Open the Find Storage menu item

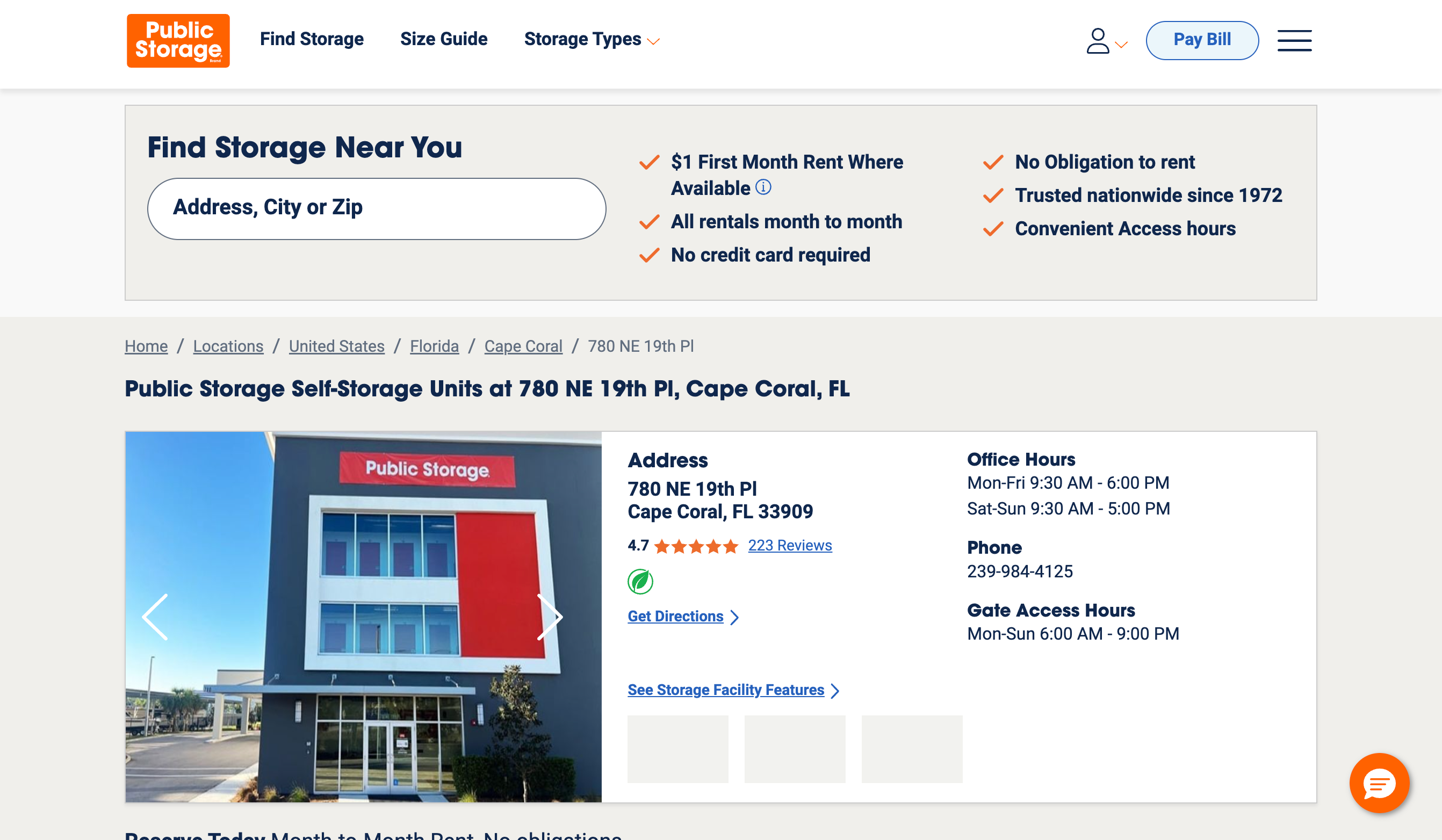tap(312, 39)
